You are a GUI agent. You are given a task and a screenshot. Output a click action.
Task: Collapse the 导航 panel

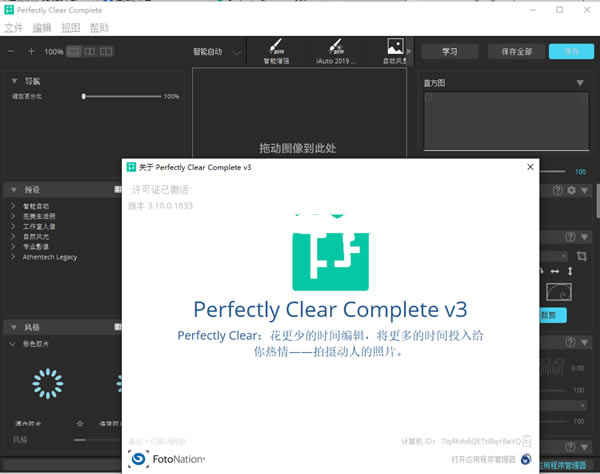pos(15,81)
